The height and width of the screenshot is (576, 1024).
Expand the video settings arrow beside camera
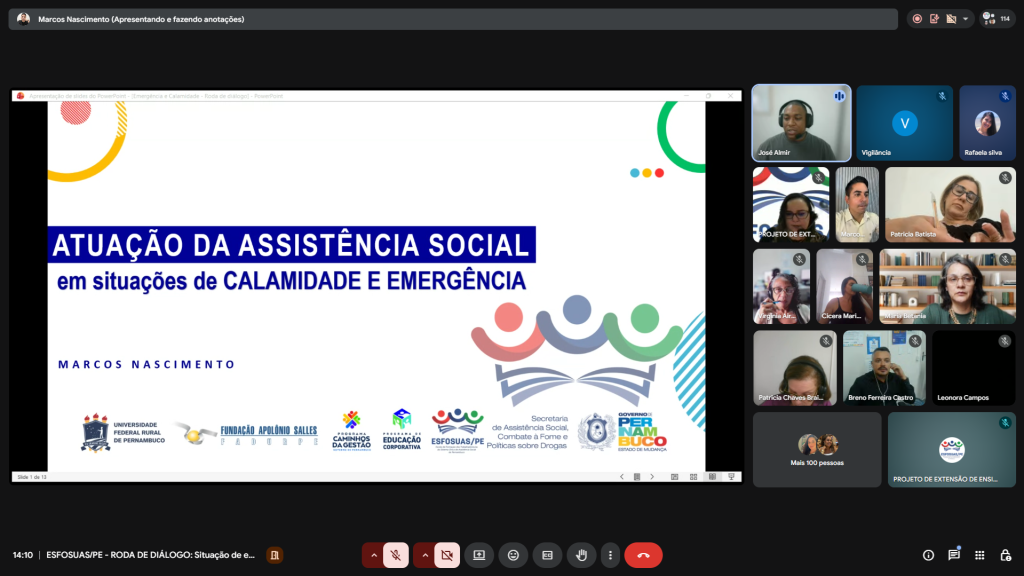425,555
